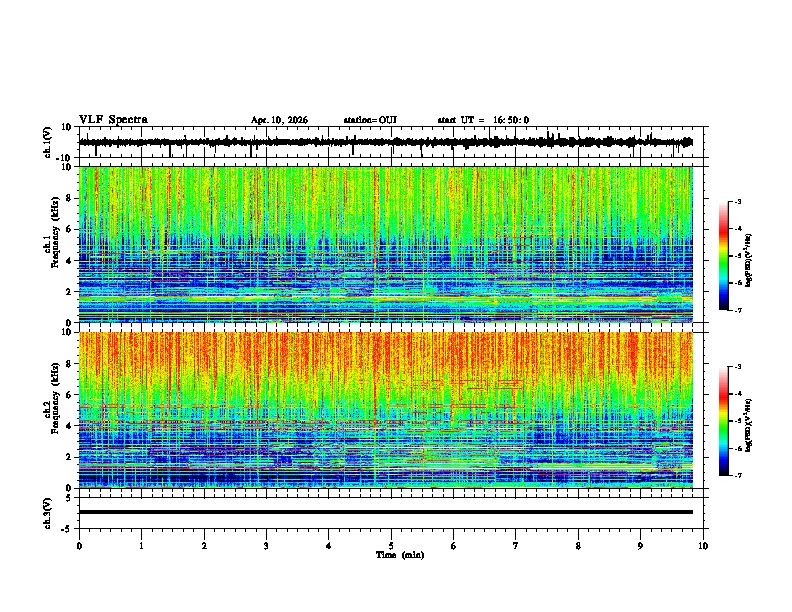The image size is (792, 612).
Task: Click the ch.2 color scale log(PSD) label
Action: click(748, 426)
